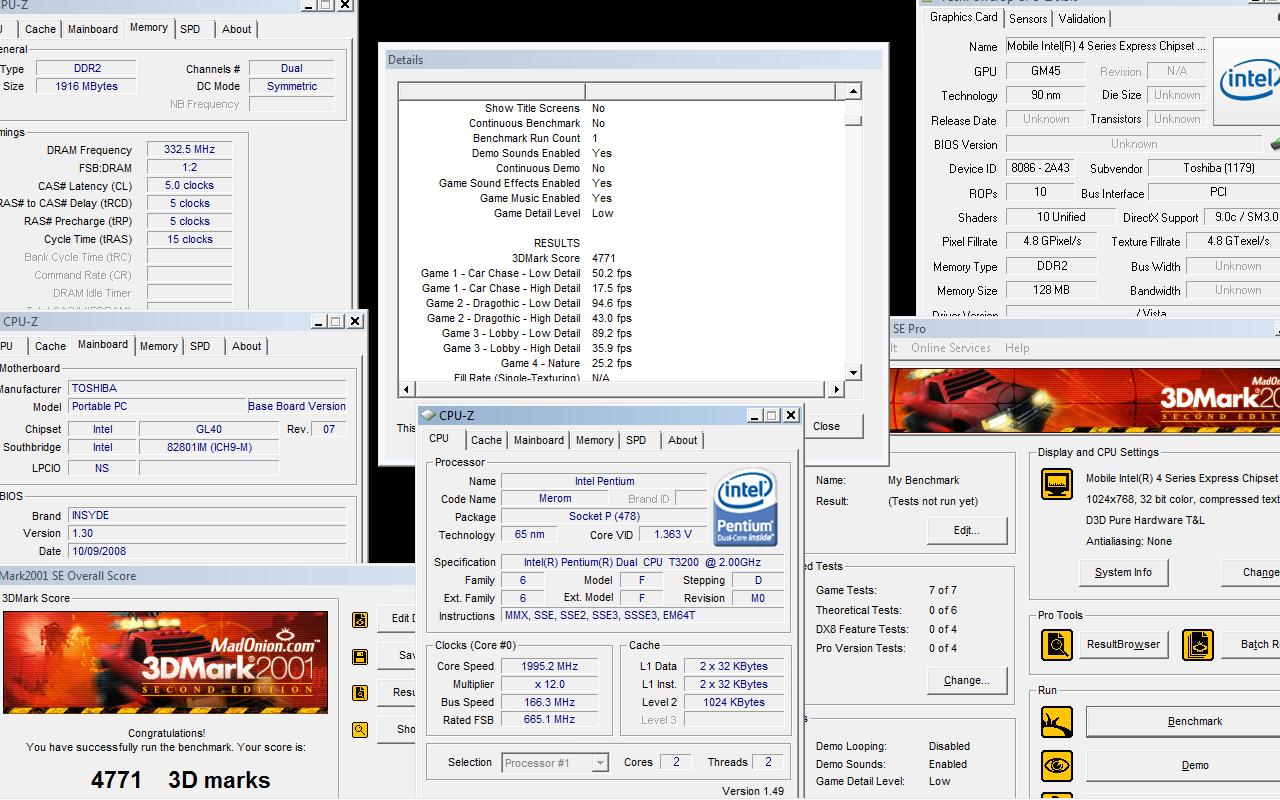Click the Intel Pentium Dual-Core logo in CPU-Z
This screenshot has height=800, width=1280.
[746, 509]
